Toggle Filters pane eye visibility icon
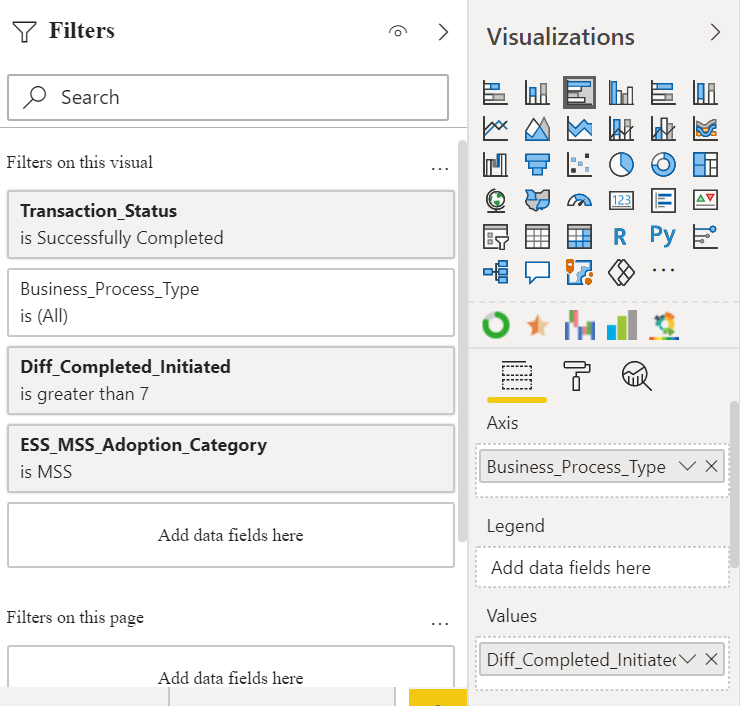 pyautogui.click(x=398, y=32)
